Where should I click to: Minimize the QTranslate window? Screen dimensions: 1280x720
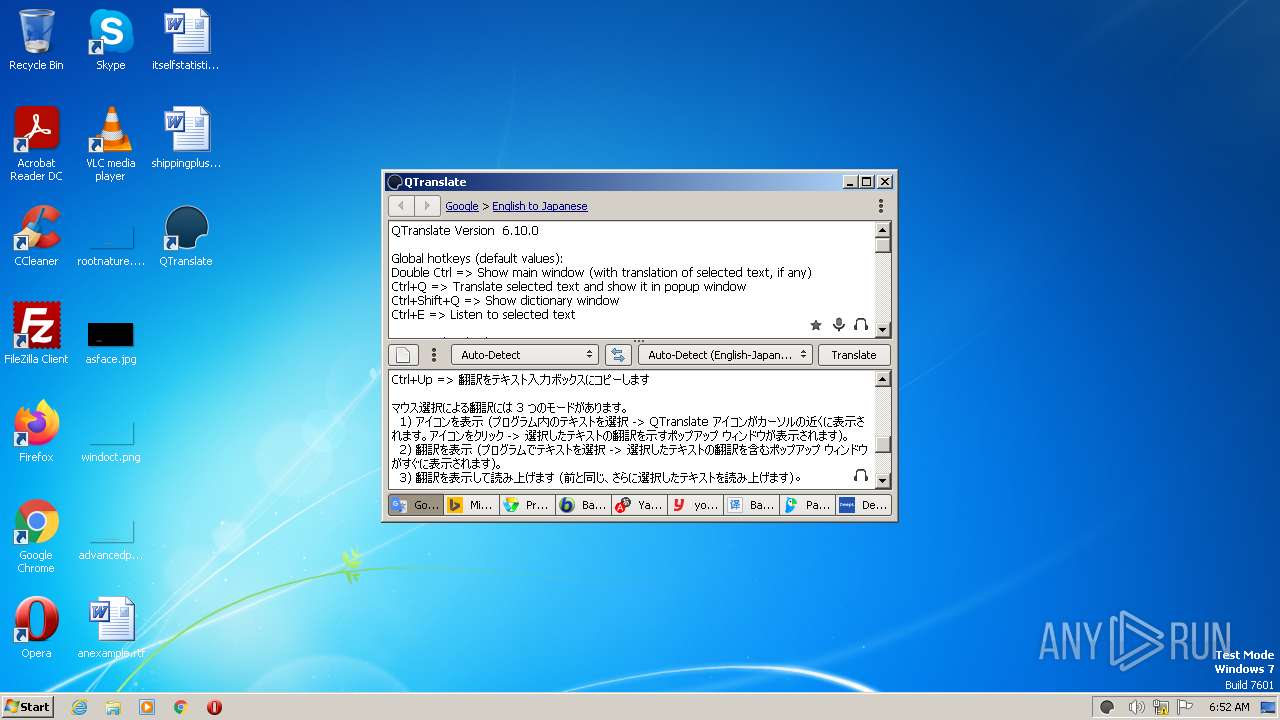(849, 182)
